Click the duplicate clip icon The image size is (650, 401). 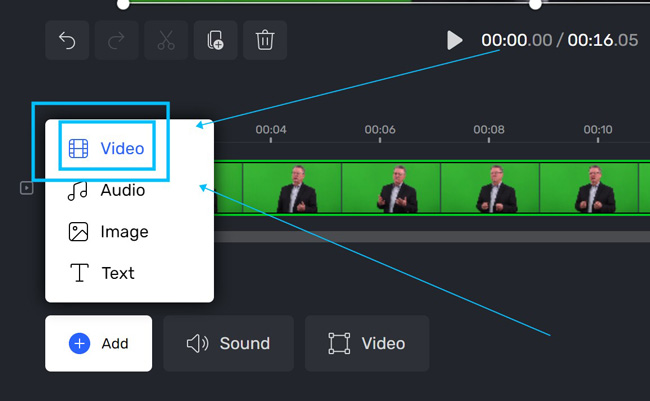tap(216, 40)
